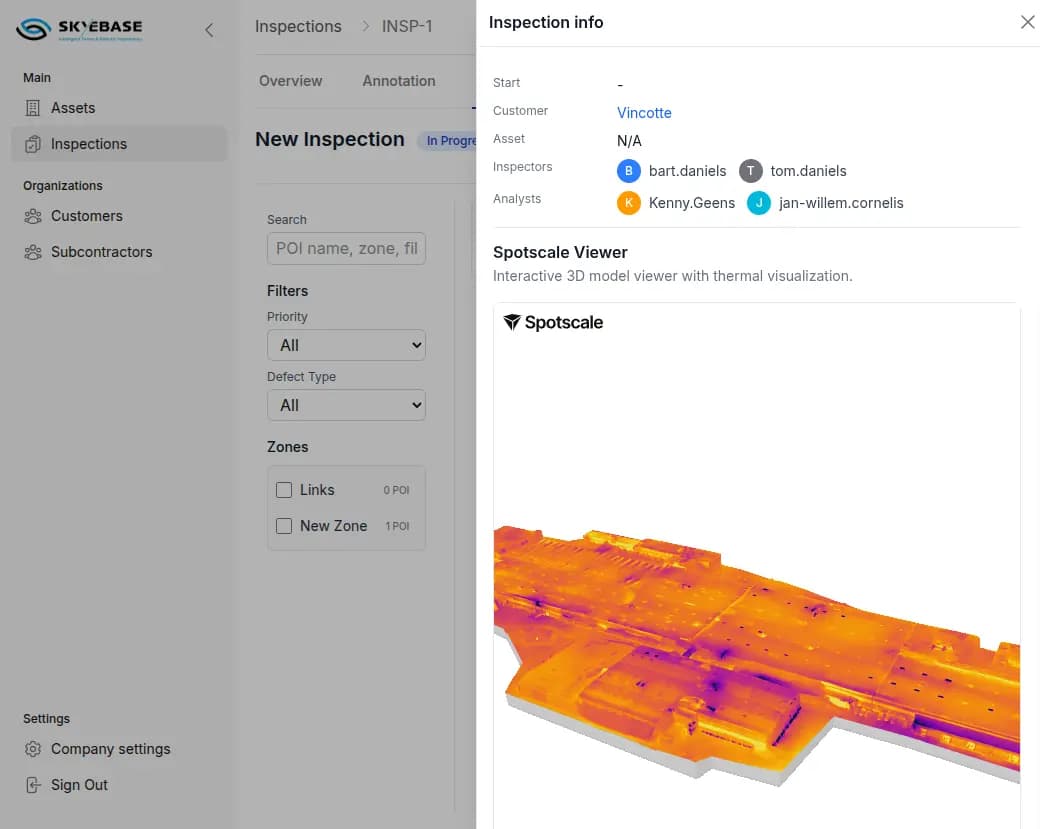Go to Inspections breadcrumb link
The width and height of the screenshot is (1040, 829).
point(298,26)
